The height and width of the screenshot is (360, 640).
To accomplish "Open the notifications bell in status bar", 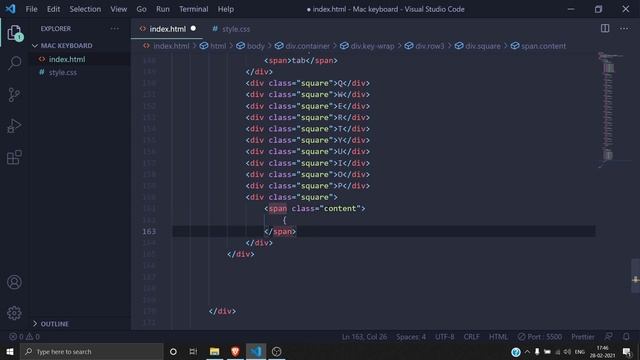I will 626,337.
